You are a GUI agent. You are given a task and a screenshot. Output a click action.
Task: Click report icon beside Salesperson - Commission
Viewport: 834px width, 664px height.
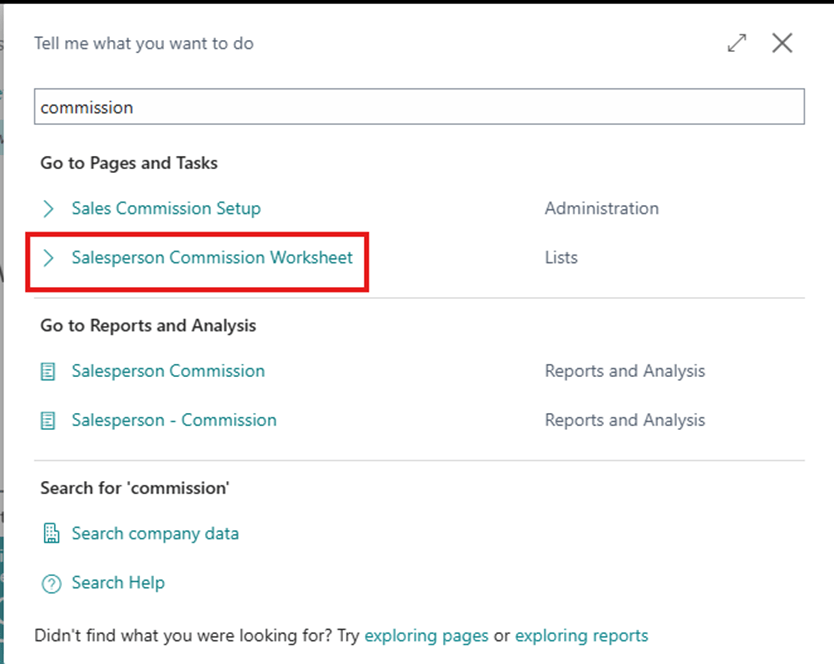[x=48, y=420]
